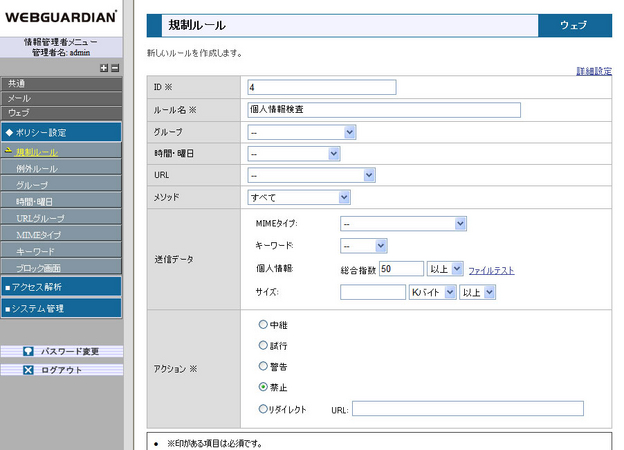Click the ログアウト X icon
Screen dimensions: 624x450
tap(29, 369)
